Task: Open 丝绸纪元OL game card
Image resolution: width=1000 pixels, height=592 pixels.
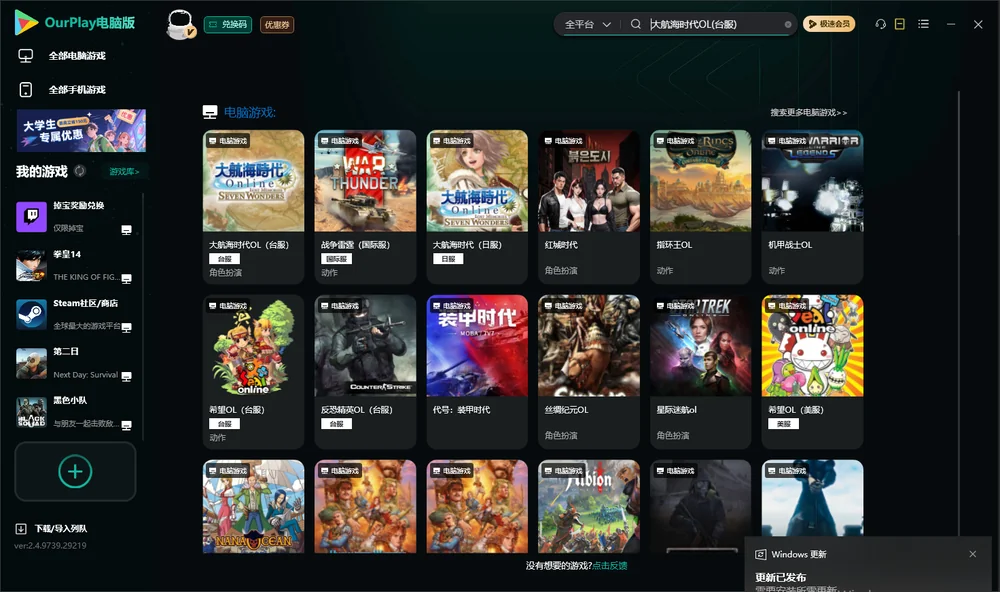Action: coord(589,372)
